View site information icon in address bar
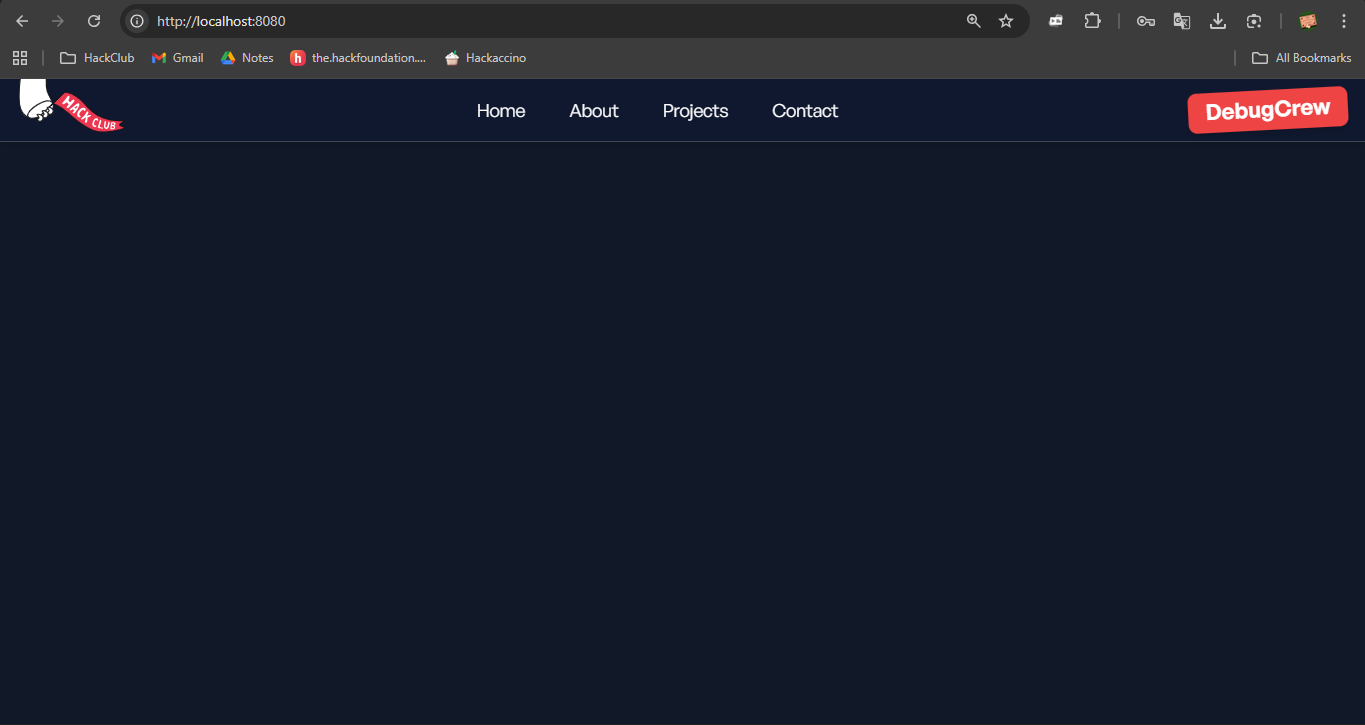 pos(138,21)
